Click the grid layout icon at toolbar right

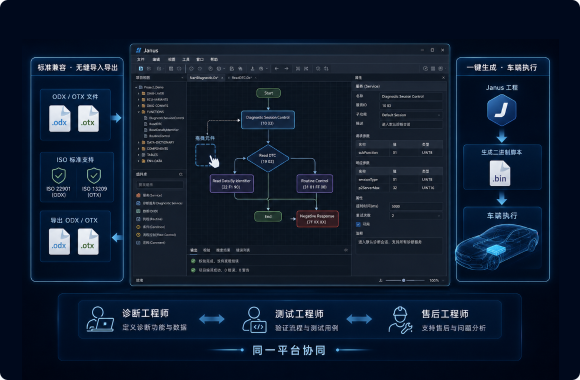coord(433,68)
